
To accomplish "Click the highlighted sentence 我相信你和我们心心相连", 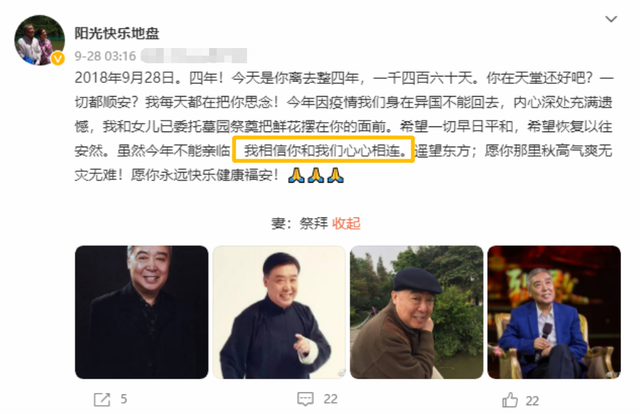I will [x=323, y=150].
